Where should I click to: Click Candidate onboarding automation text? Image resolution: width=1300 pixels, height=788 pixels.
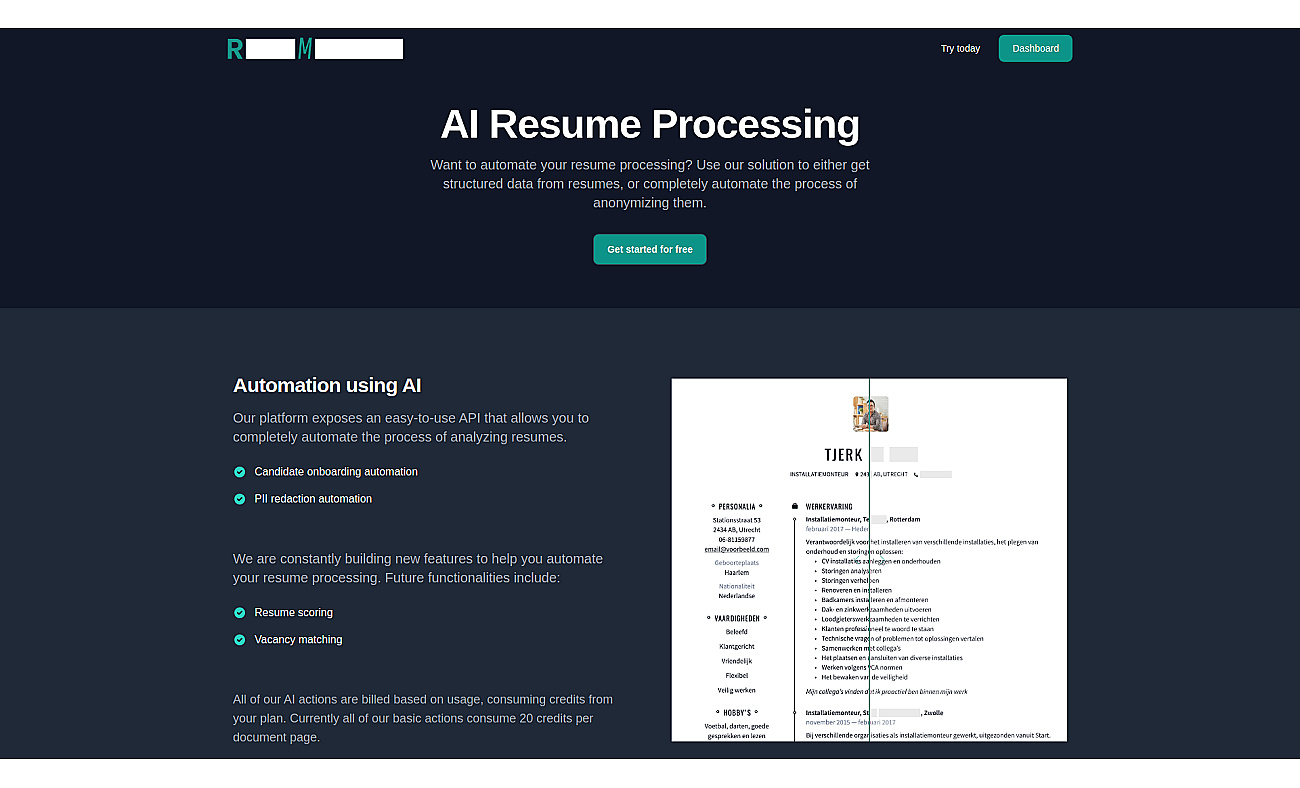tap(336, 472)
